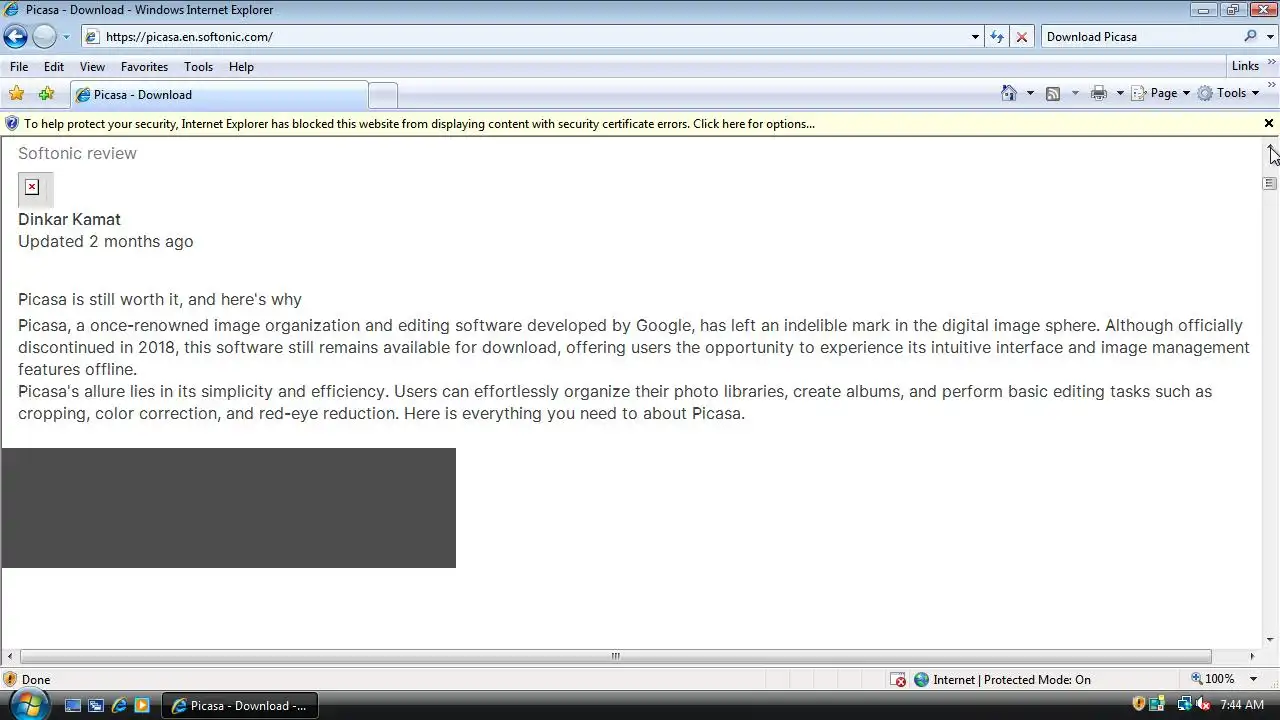Expand the address bar URL history dropdown

(x=975, y=37)
